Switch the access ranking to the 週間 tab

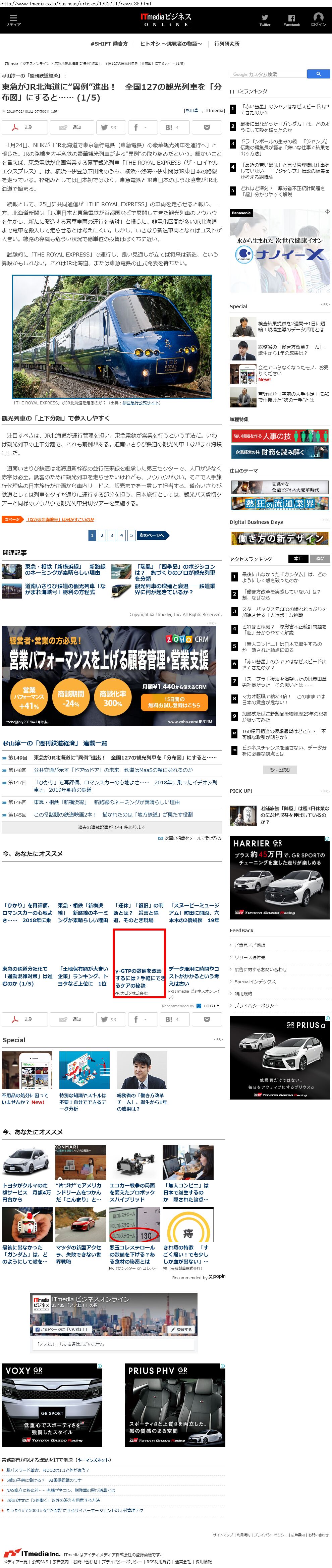coord(320,558)
